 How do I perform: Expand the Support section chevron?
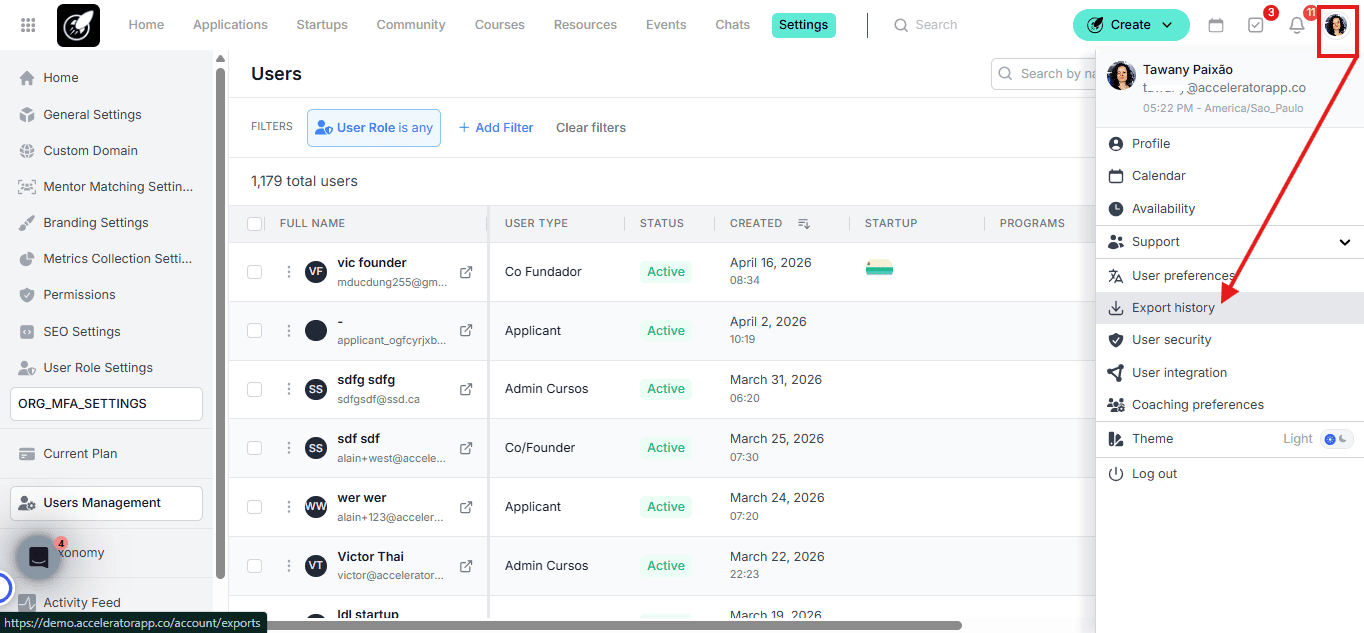pyautogui.click(x=1345, y=242)
